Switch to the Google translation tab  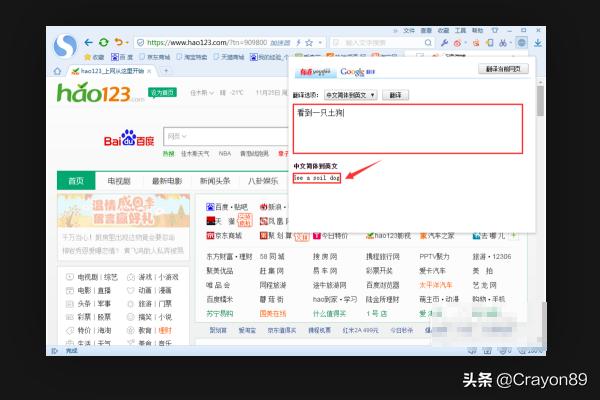coord(358,72)
